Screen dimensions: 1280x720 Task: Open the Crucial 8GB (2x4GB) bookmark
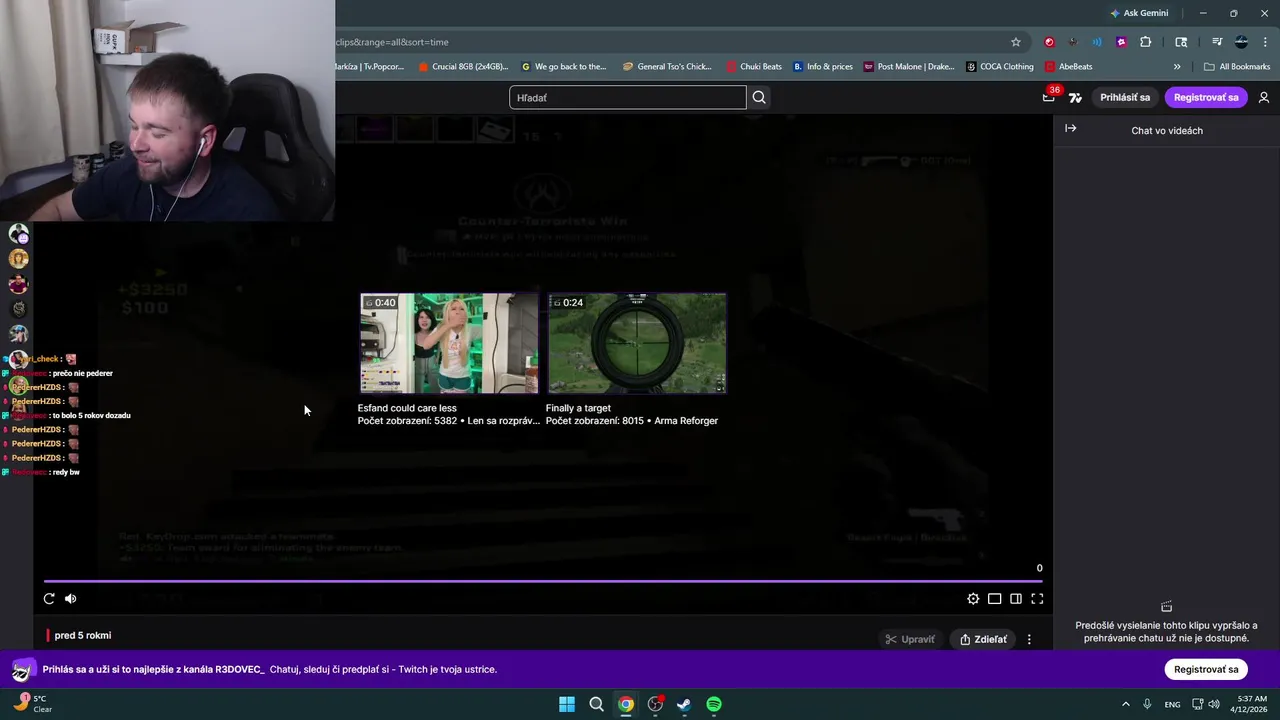(x=463, y=67)
